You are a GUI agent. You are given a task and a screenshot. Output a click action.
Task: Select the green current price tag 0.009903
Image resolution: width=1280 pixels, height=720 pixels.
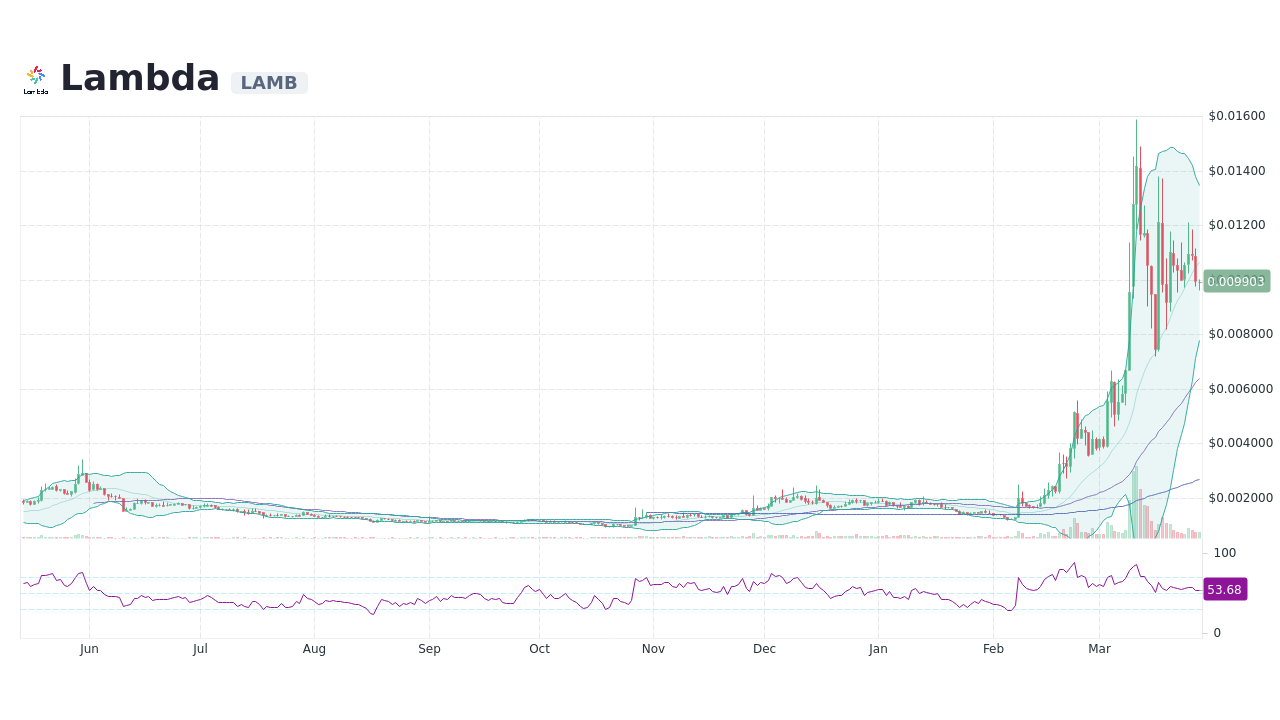pos(1236,281)
